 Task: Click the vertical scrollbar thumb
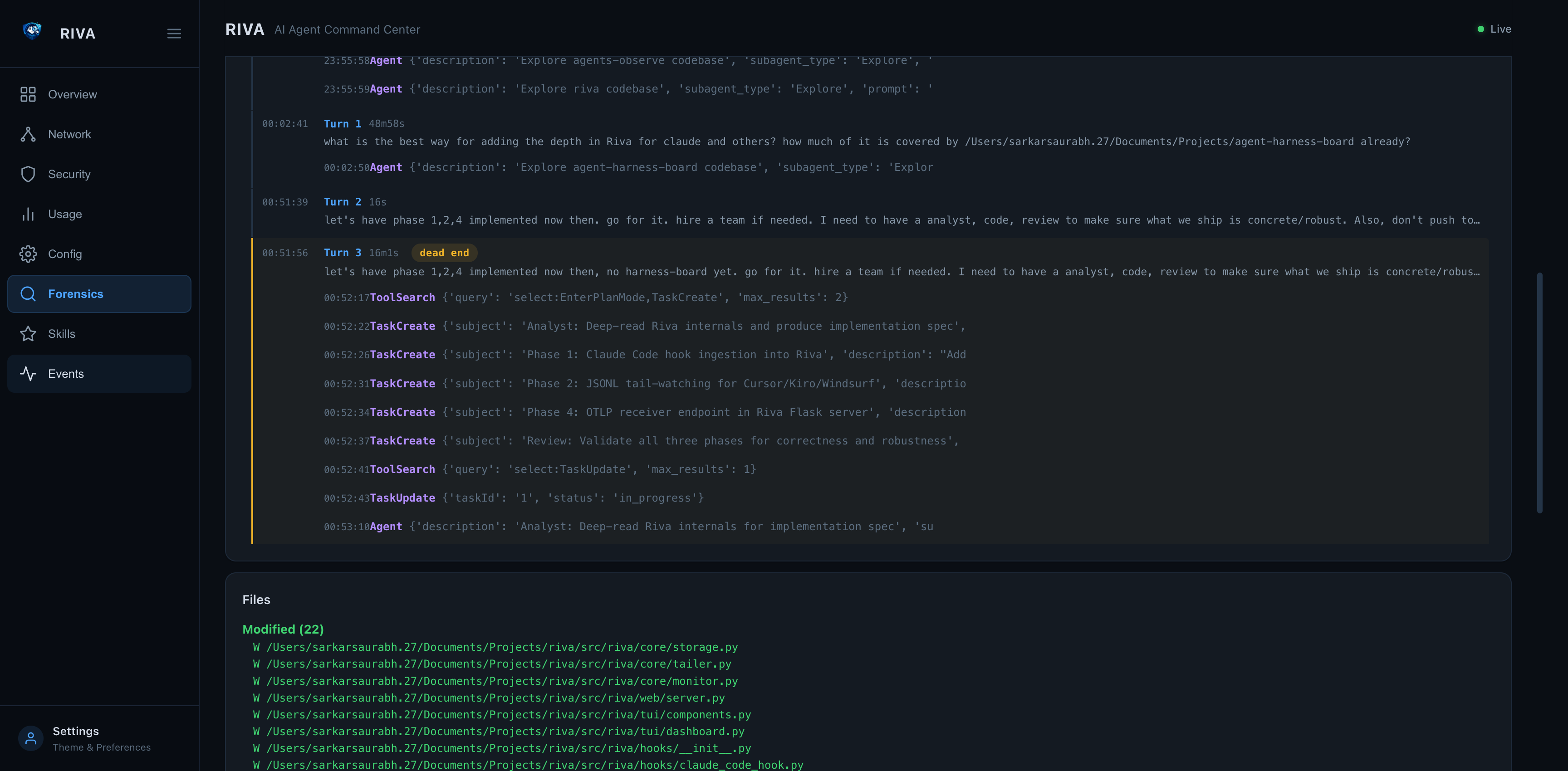(1539, 392)
